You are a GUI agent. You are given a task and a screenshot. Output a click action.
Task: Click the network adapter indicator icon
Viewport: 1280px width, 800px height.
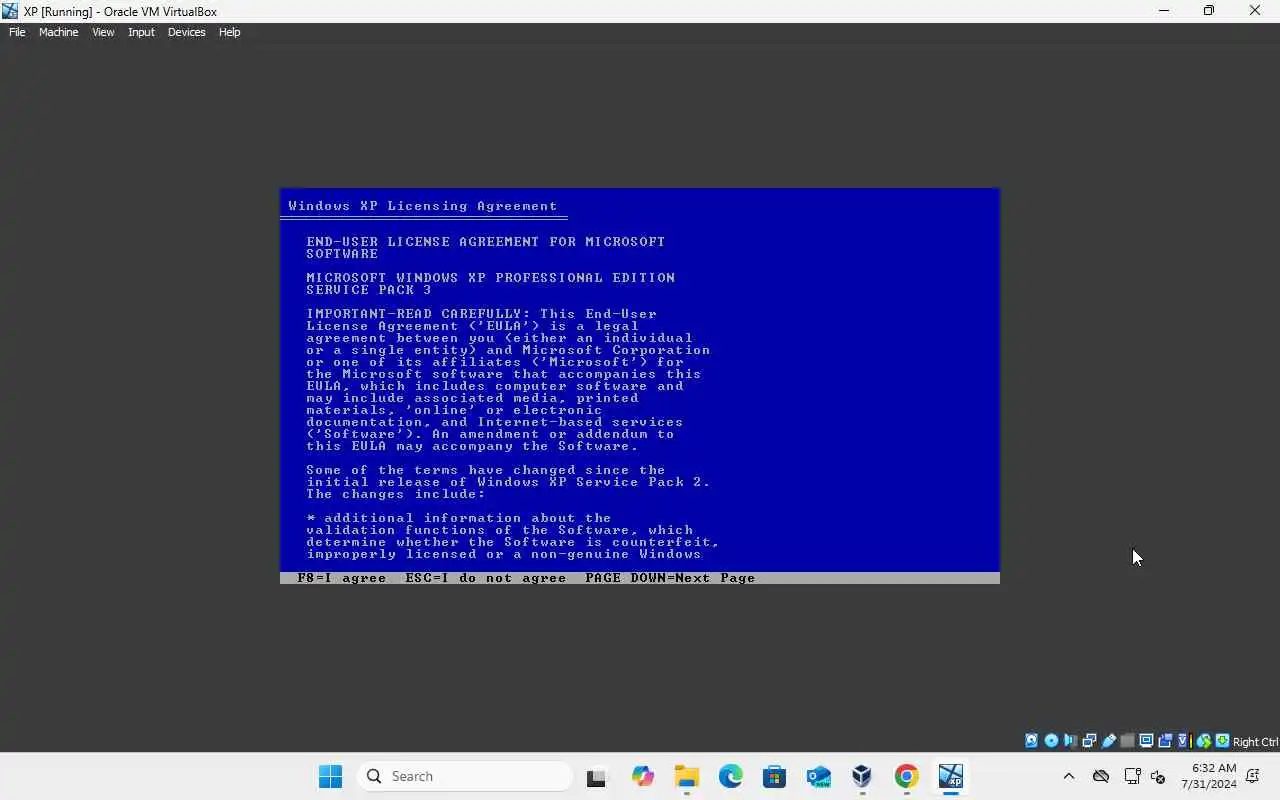pyautogui.click(x=1089, y=741)
